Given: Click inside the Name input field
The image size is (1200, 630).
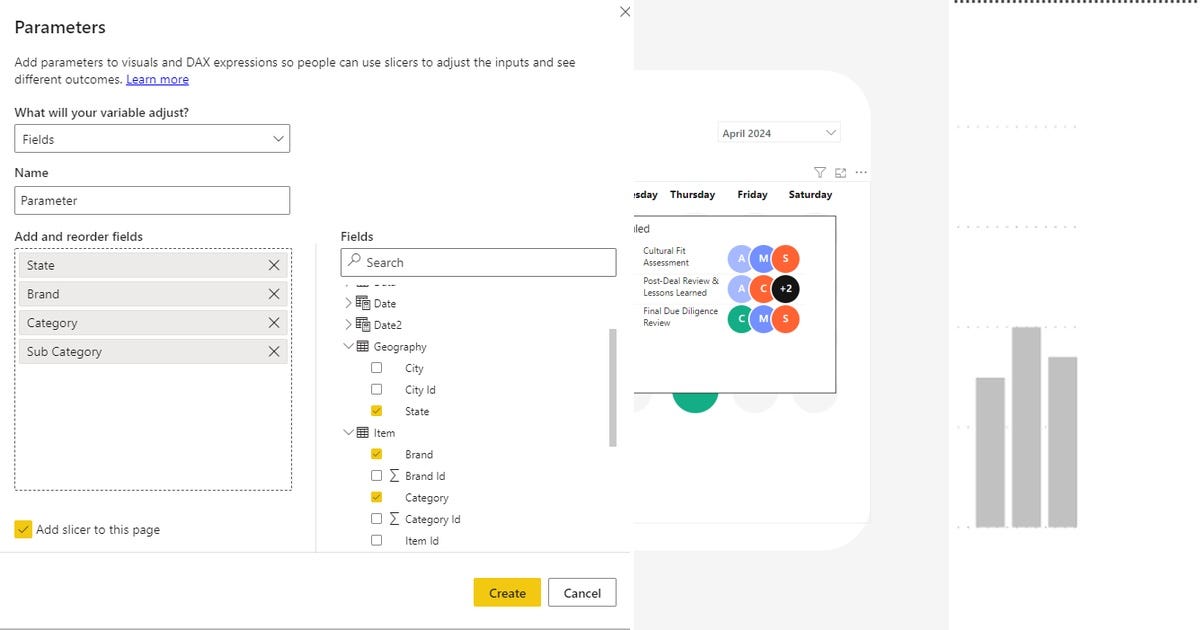Looking at the screenshot, I should [151, 200].
